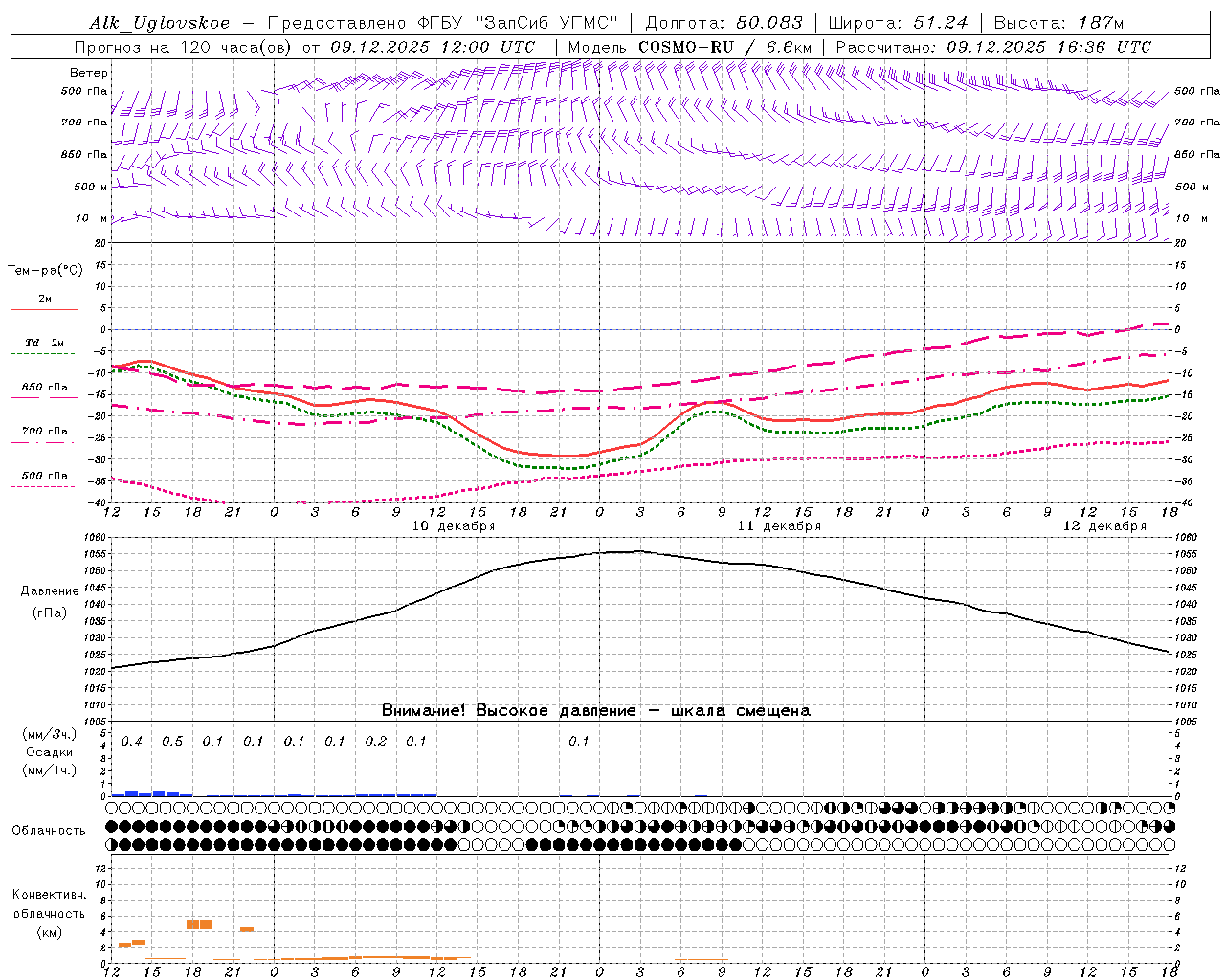Click the Td 2м dew point legend entry
This screenshot has width=1225, height=980.
45,346
